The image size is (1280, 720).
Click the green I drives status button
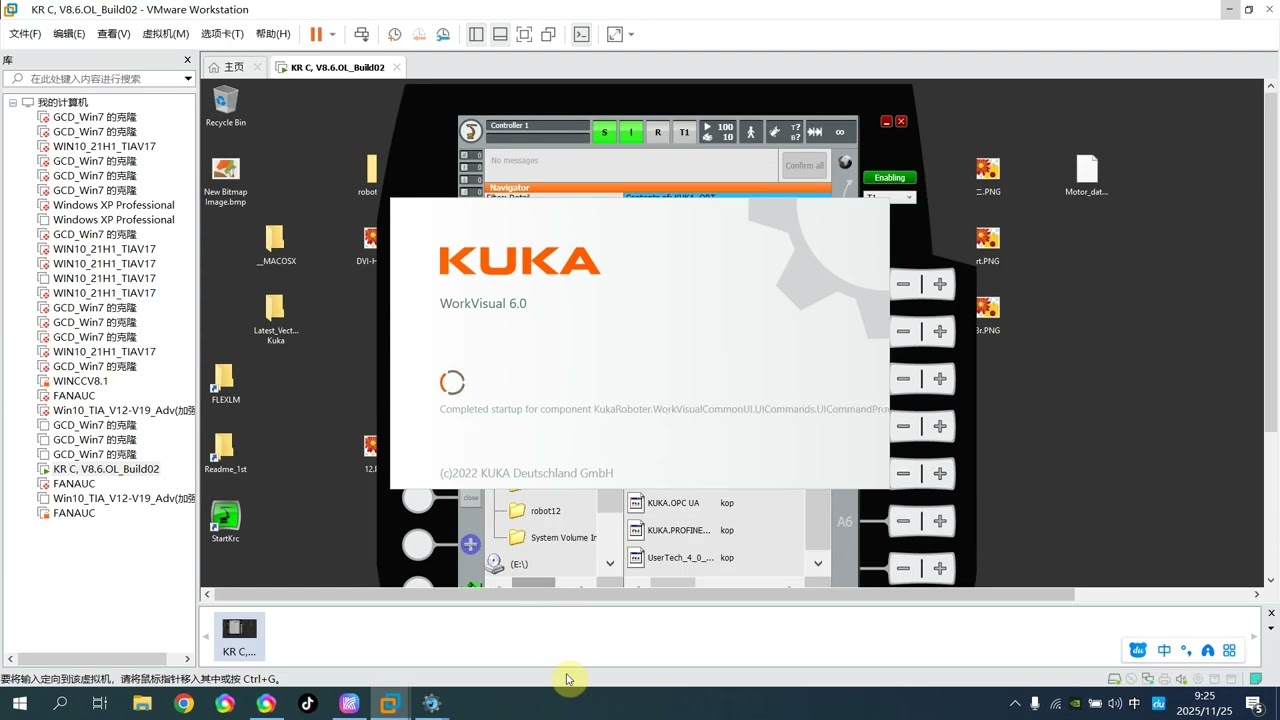631,132
